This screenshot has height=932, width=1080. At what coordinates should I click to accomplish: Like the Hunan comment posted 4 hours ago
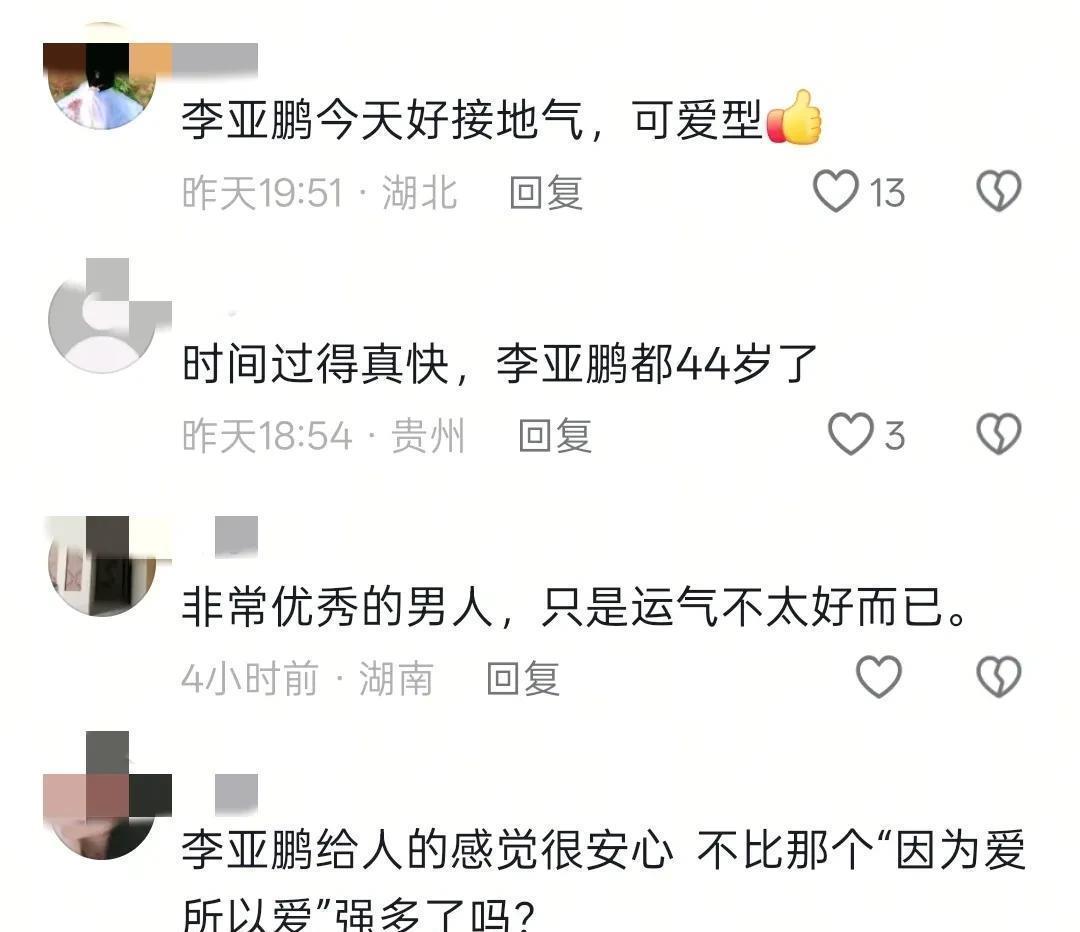878,676
